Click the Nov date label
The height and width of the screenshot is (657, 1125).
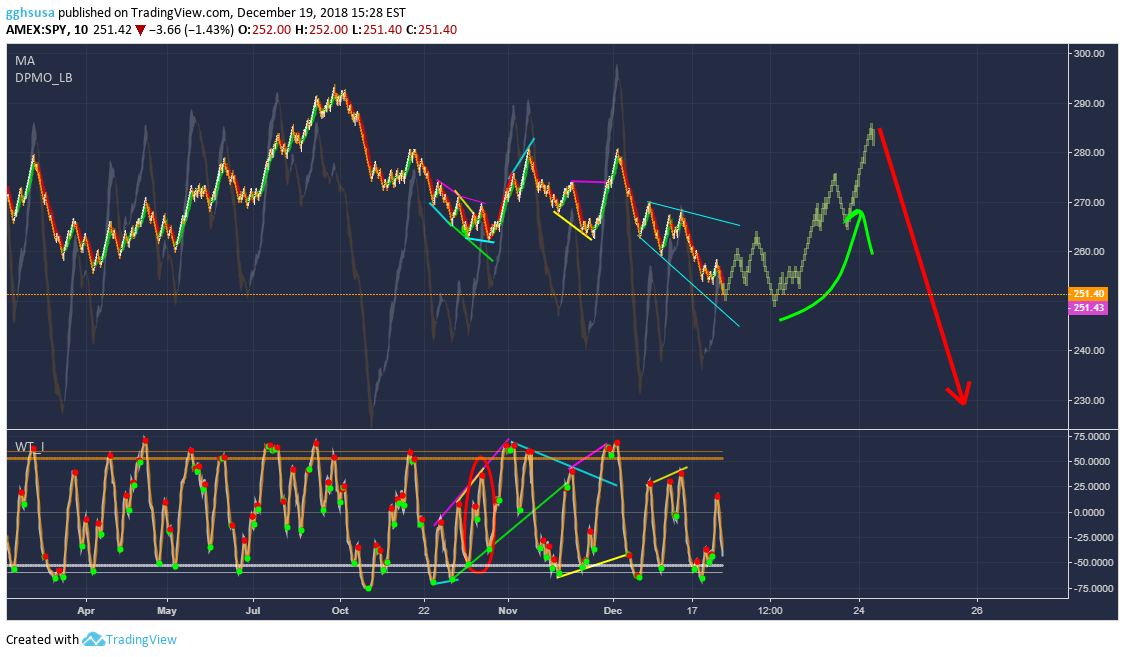[x=507, y=611]
